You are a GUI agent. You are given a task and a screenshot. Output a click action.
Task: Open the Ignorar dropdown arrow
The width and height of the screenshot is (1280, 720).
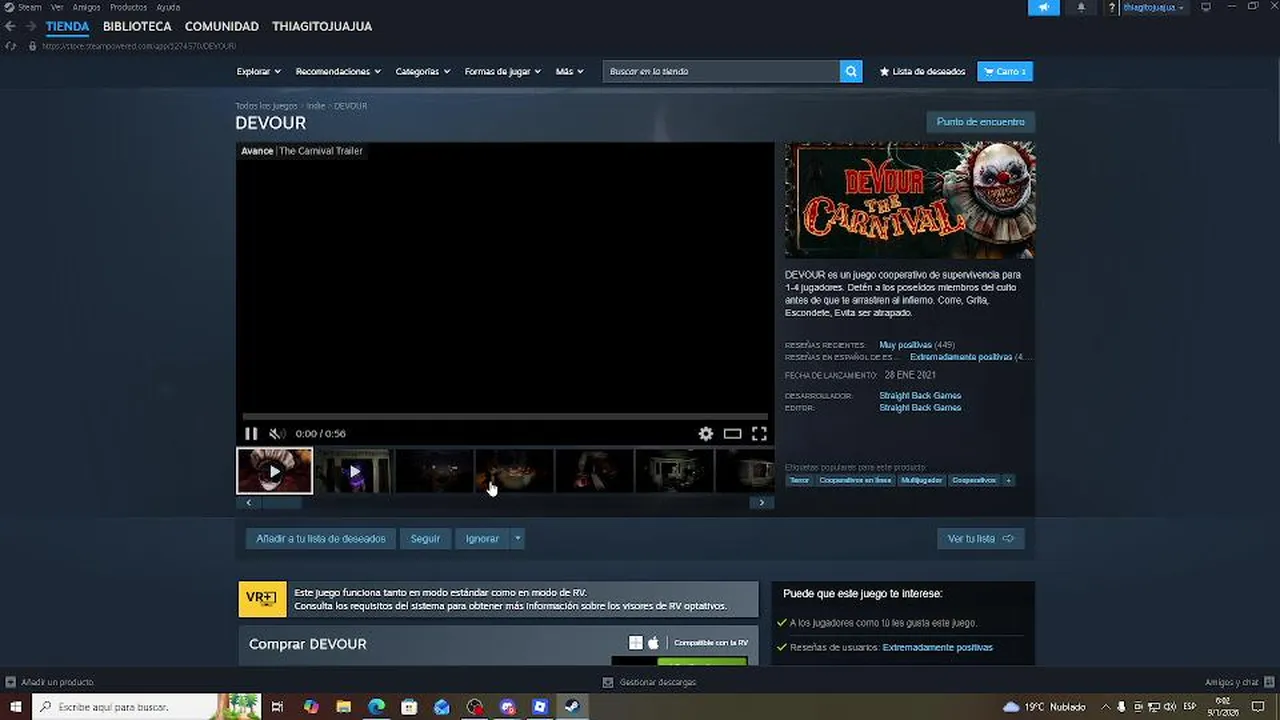517,539
